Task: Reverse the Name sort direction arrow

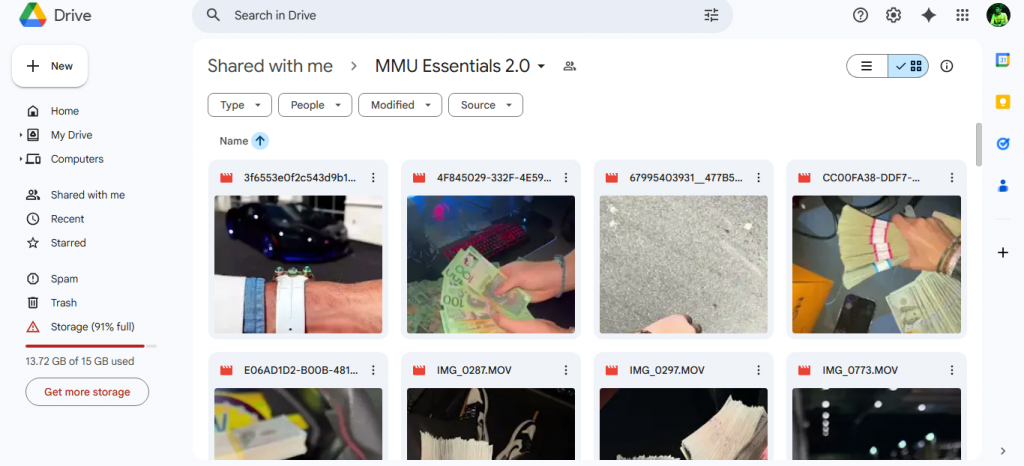Action: pos(260,141)
